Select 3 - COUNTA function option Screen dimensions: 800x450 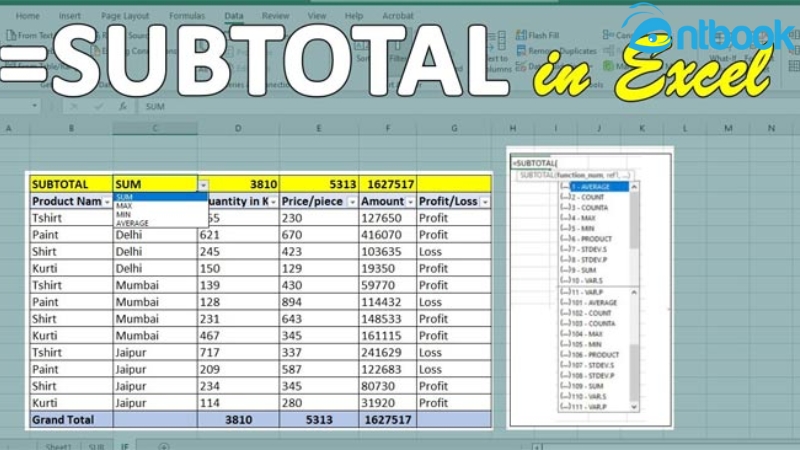(594, 208)
